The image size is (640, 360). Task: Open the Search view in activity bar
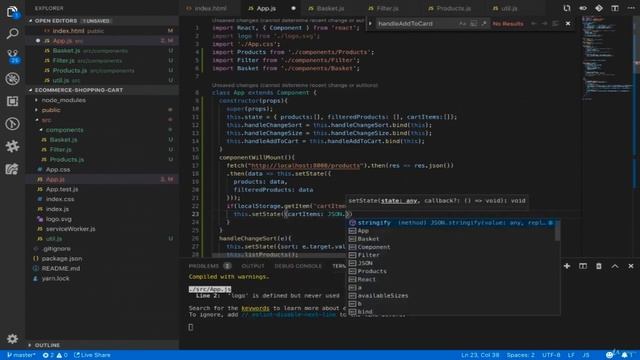12,33
